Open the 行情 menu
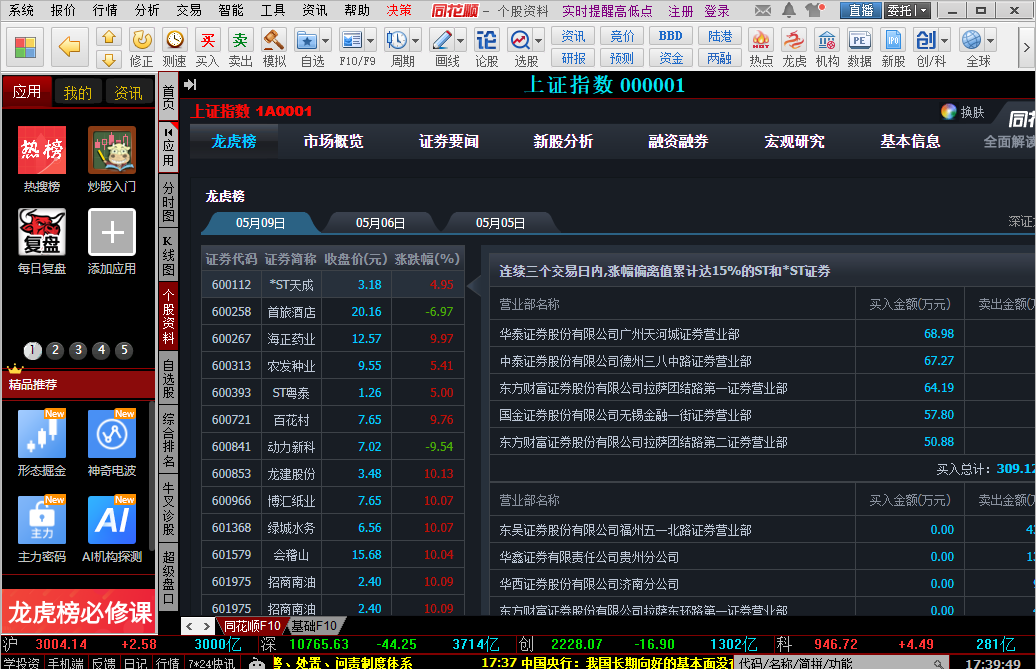 pos(105,11)
